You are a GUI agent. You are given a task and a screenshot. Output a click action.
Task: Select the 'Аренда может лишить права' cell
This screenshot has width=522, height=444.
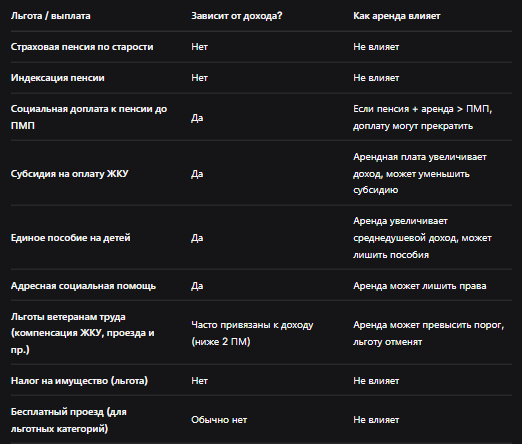pos(420,286)
